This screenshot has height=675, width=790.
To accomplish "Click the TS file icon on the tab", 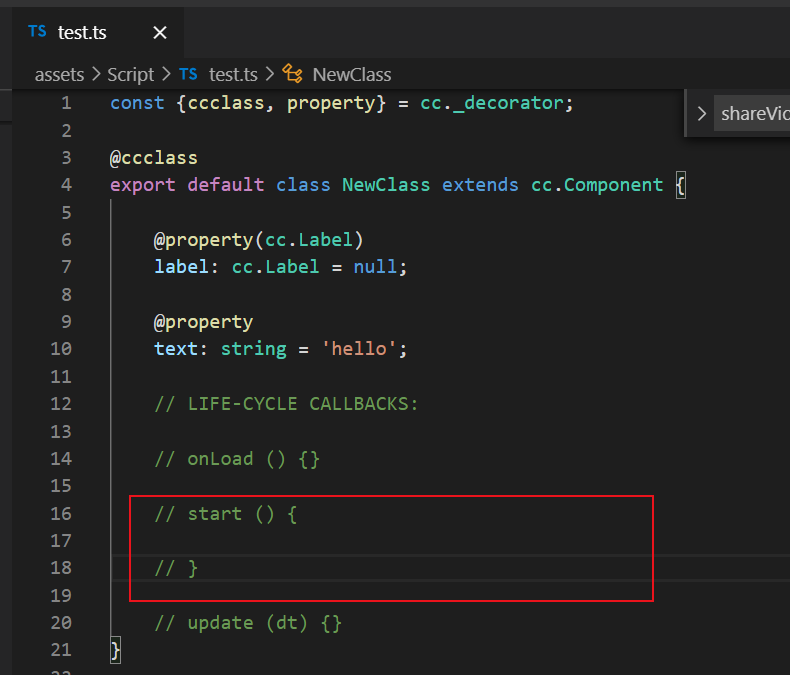I will 37,32.
